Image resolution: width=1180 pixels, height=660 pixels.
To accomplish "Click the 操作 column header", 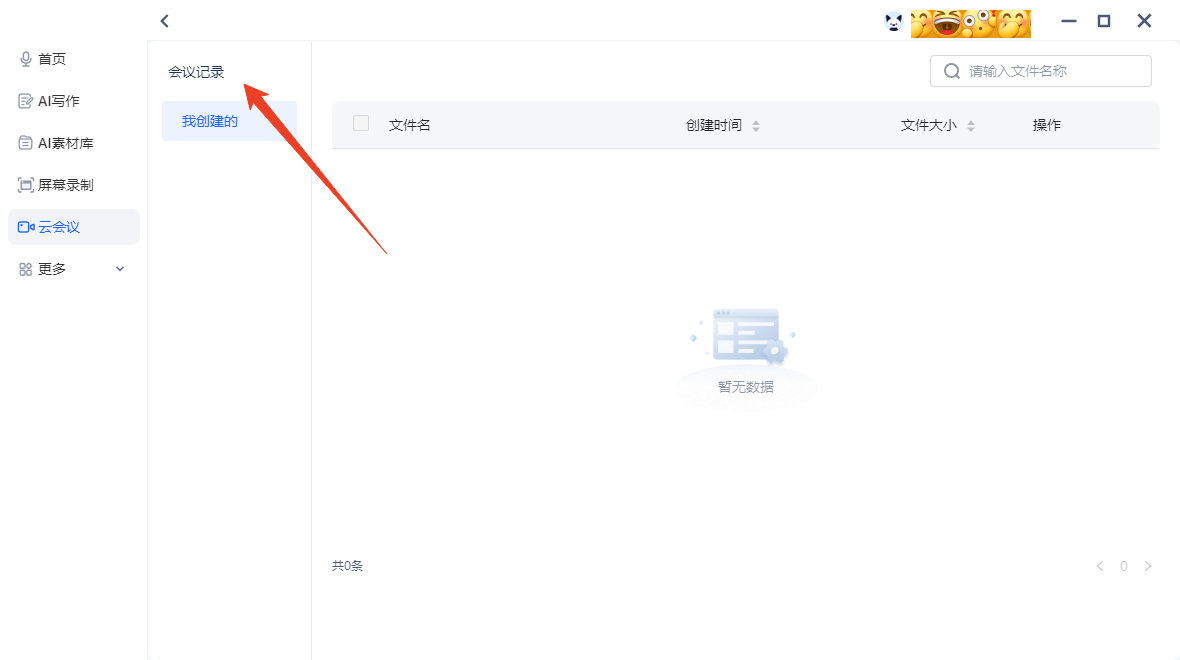I will (x=1047, y=125).
